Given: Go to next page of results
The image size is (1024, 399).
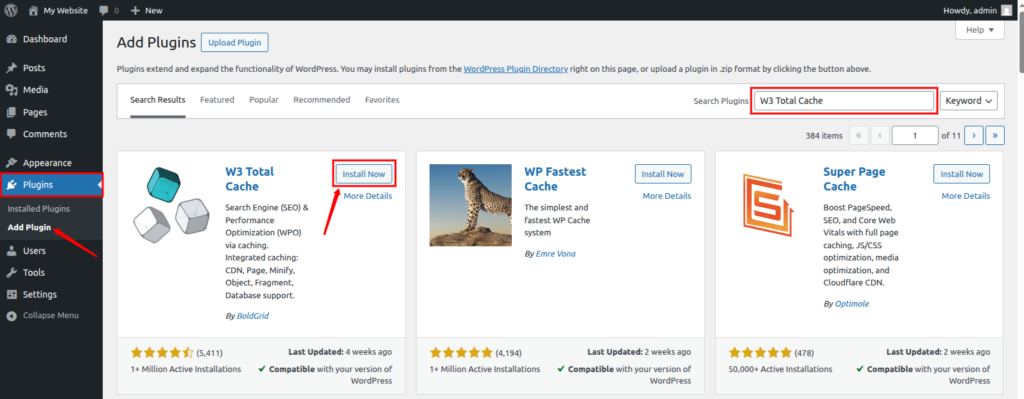Looking at the screenshot, I should [974, 135].
